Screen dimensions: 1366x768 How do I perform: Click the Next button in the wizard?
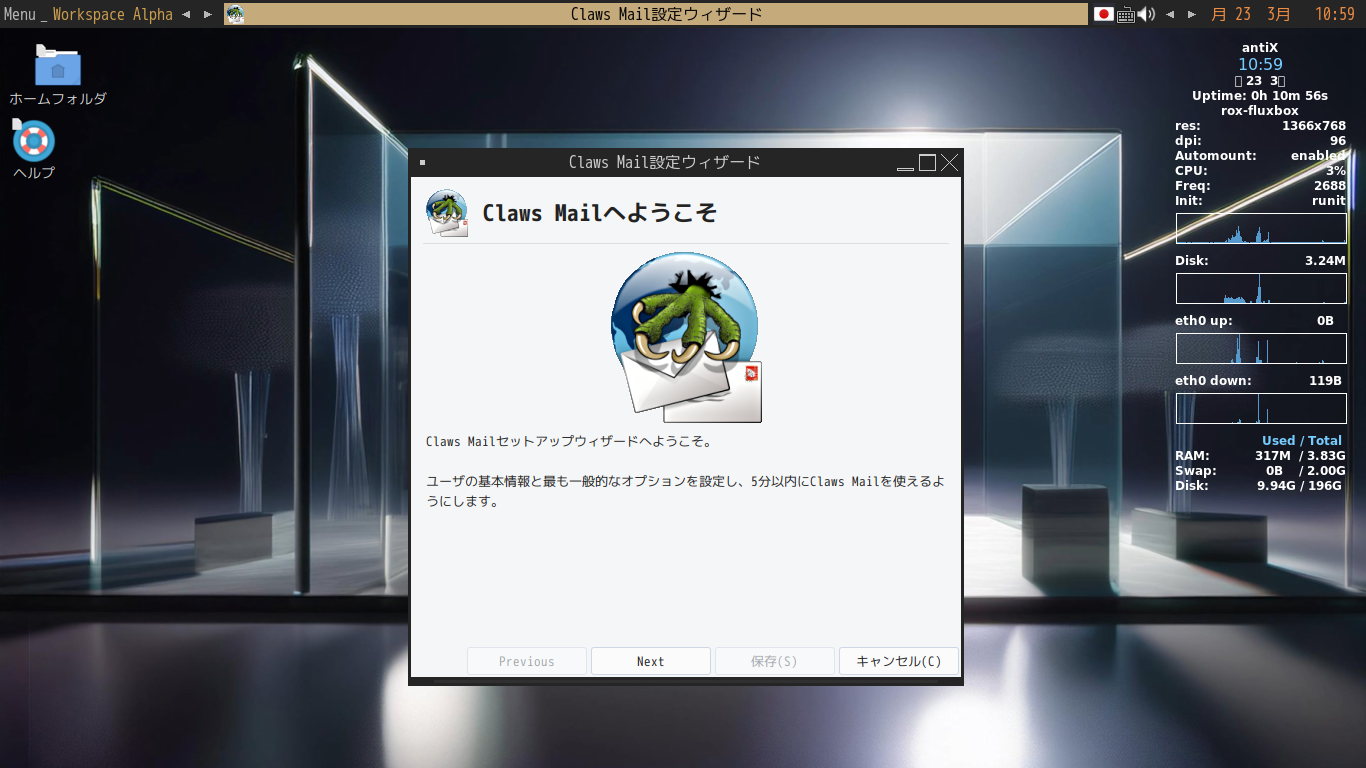click(651, 661)
